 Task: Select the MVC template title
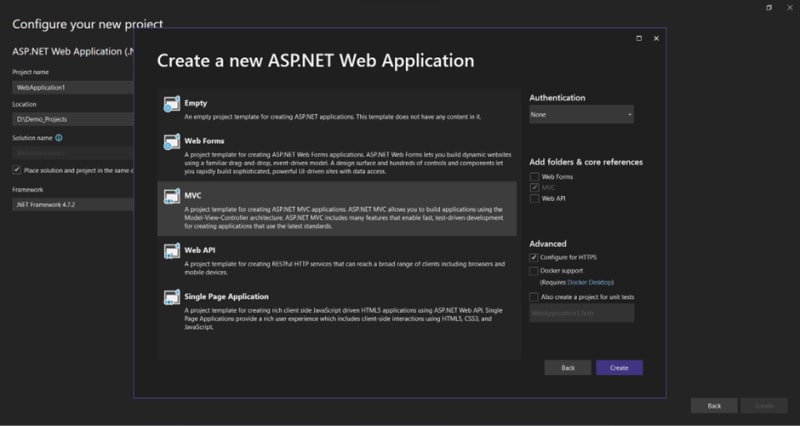193,195
